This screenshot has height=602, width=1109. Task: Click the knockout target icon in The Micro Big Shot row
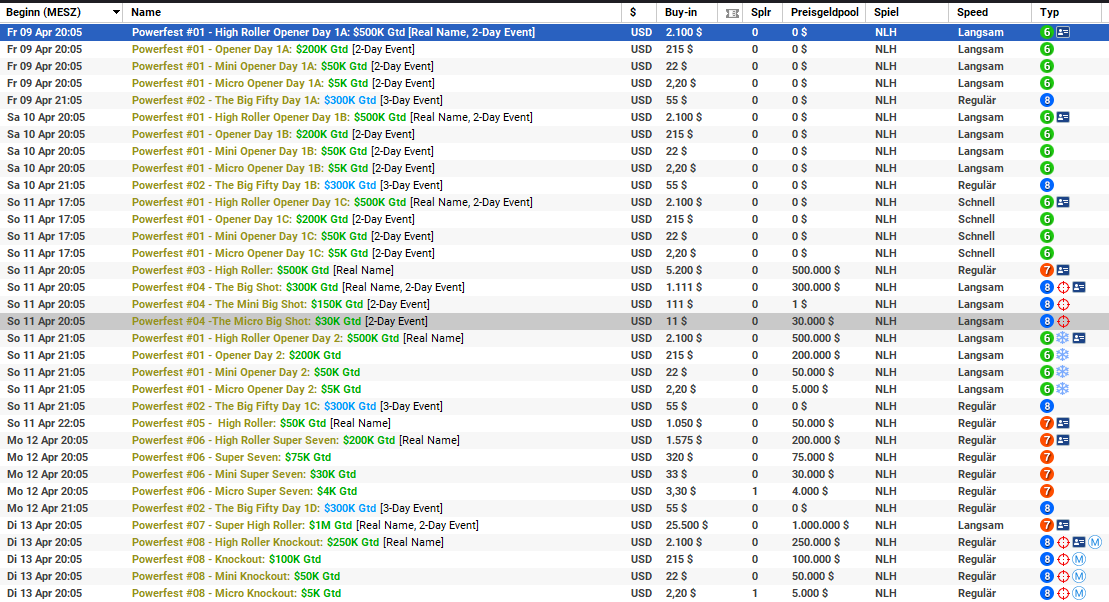[1063, 321]
